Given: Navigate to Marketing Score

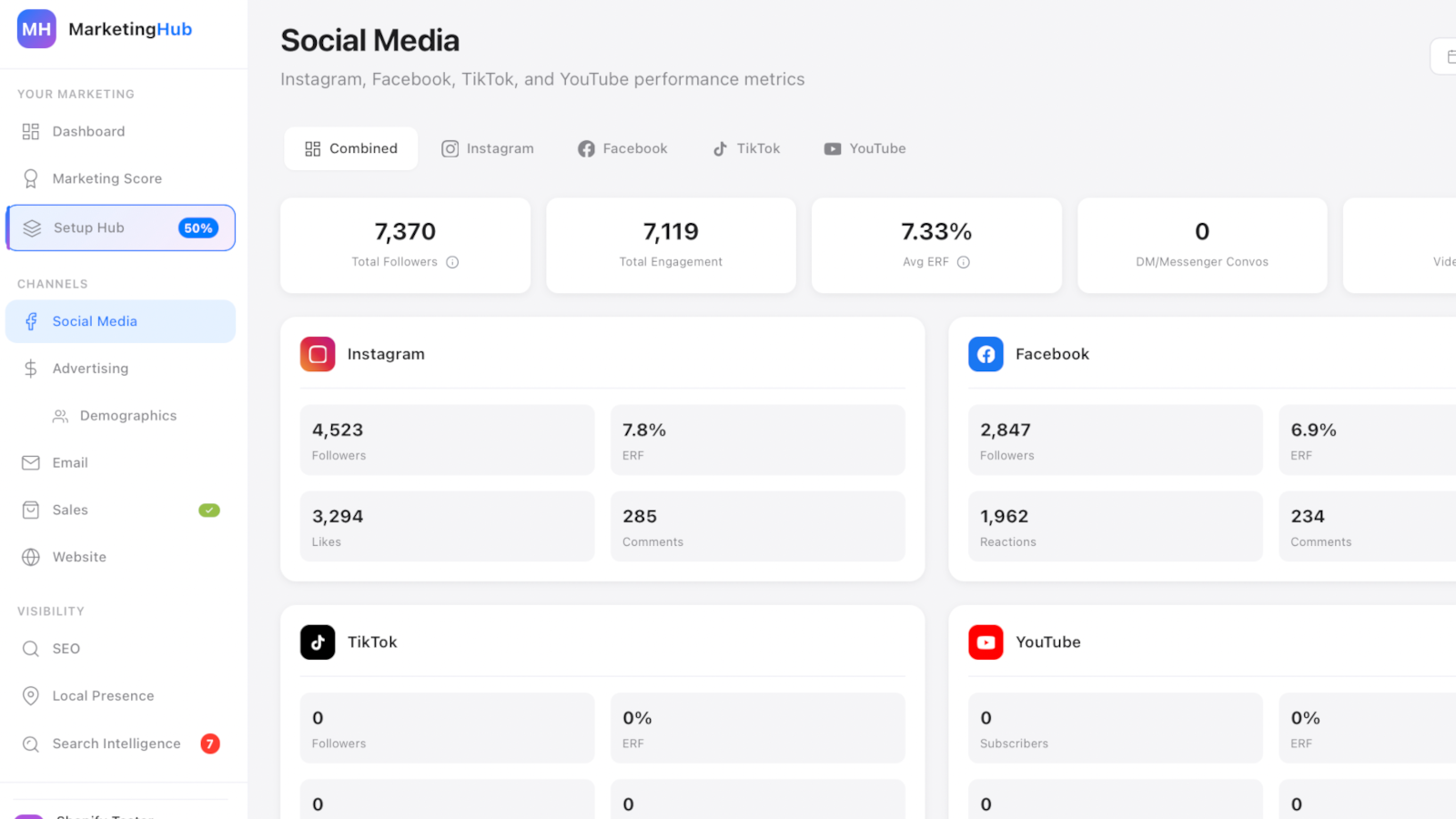Looking at the screenshot, I should (x=107, y=178).
